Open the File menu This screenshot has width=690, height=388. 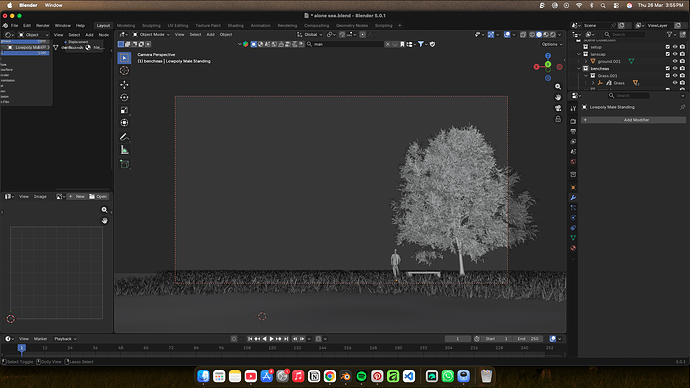click(x=15, y=26)
